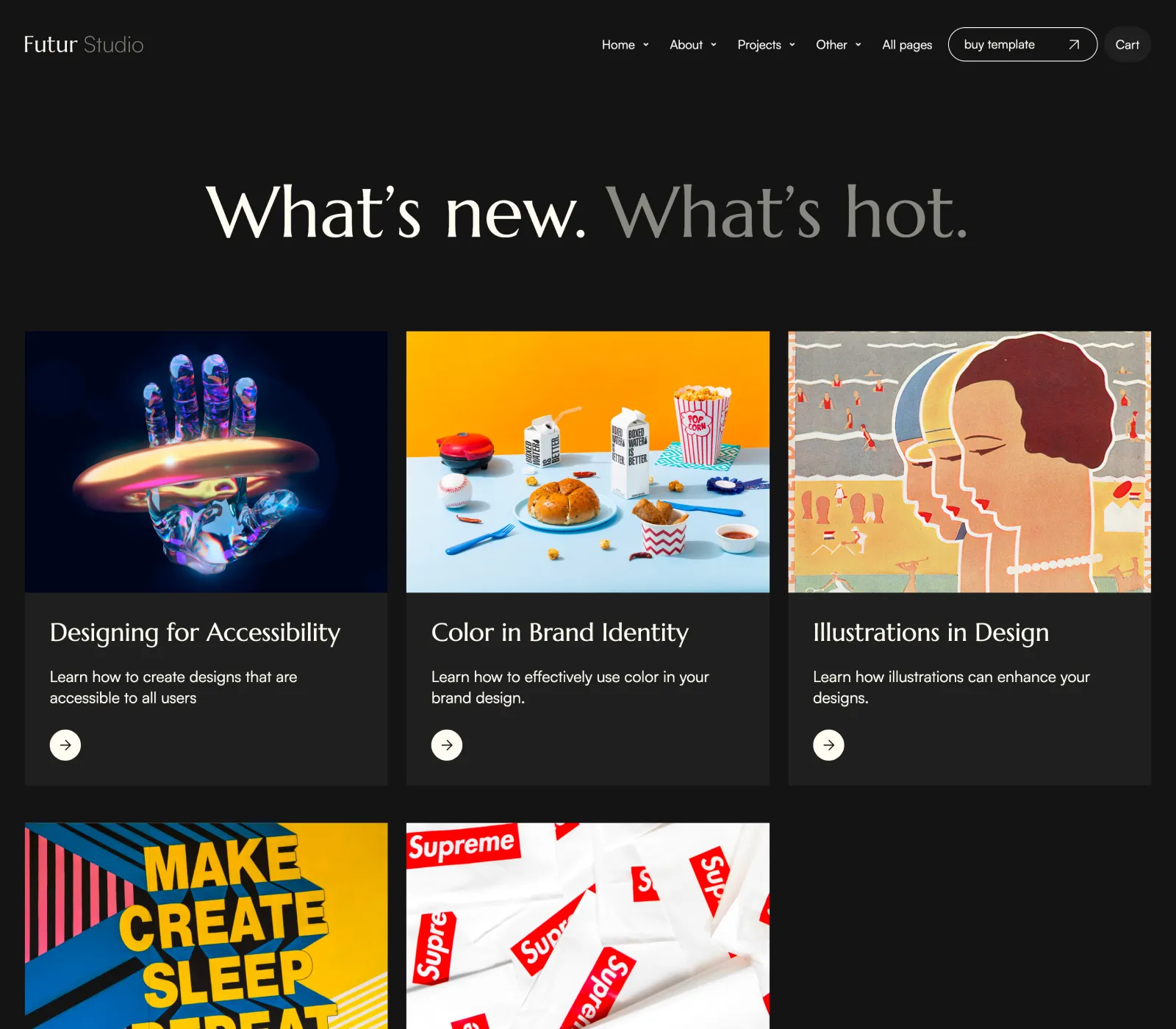Click the diagonal arrow icon in buy template

(x=1074, y=45)
